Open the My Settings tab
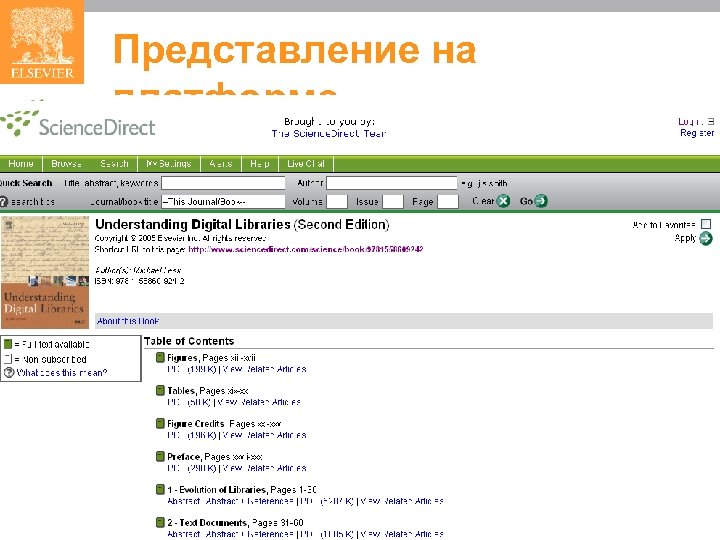This screenshot has width=720, height=540. (x=169, y=163)
